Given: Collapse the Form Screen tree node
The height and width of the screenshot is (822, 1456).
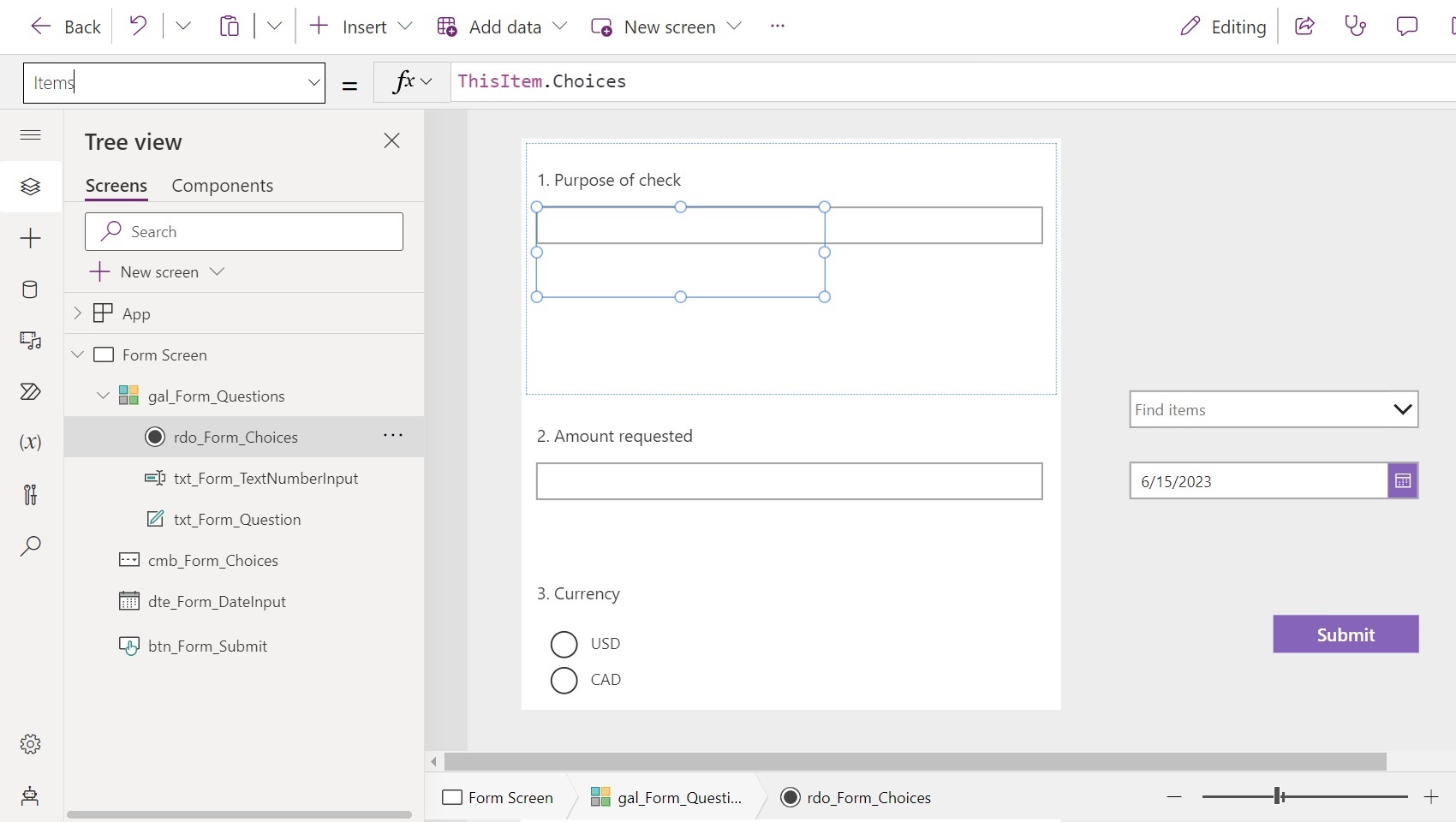Looking at the screenshot, I should click(x=78, y=354).
